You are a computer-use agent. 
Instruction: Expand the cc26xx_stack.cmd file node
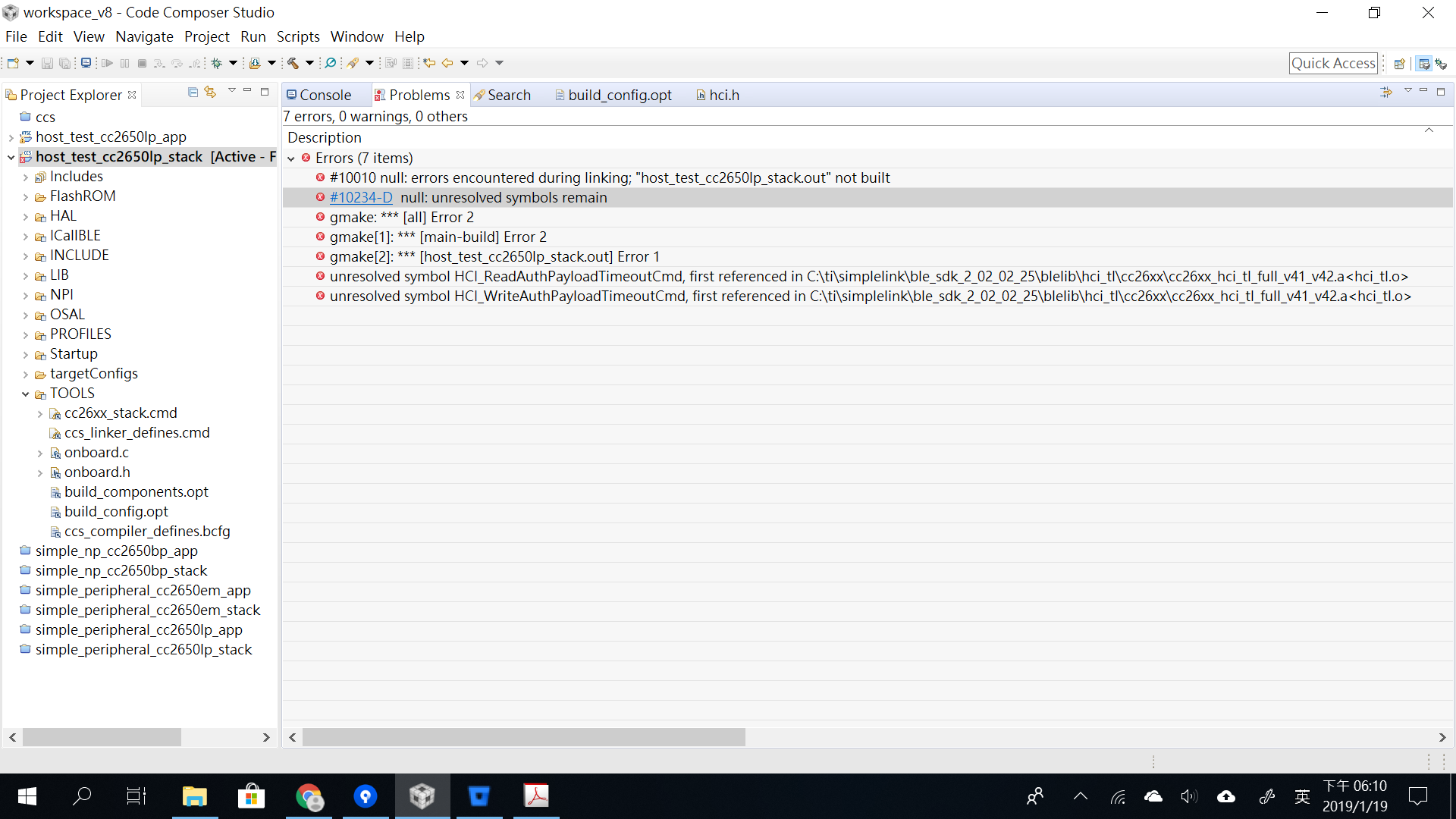click(x=40, y=414)
